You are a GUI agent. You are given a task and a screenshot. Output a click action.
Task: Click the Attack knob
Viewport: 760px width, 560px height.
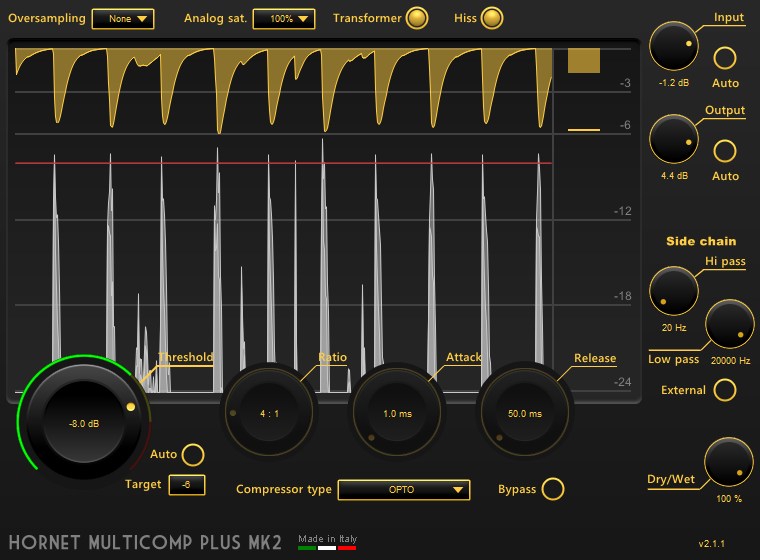[x=398, y=412]
